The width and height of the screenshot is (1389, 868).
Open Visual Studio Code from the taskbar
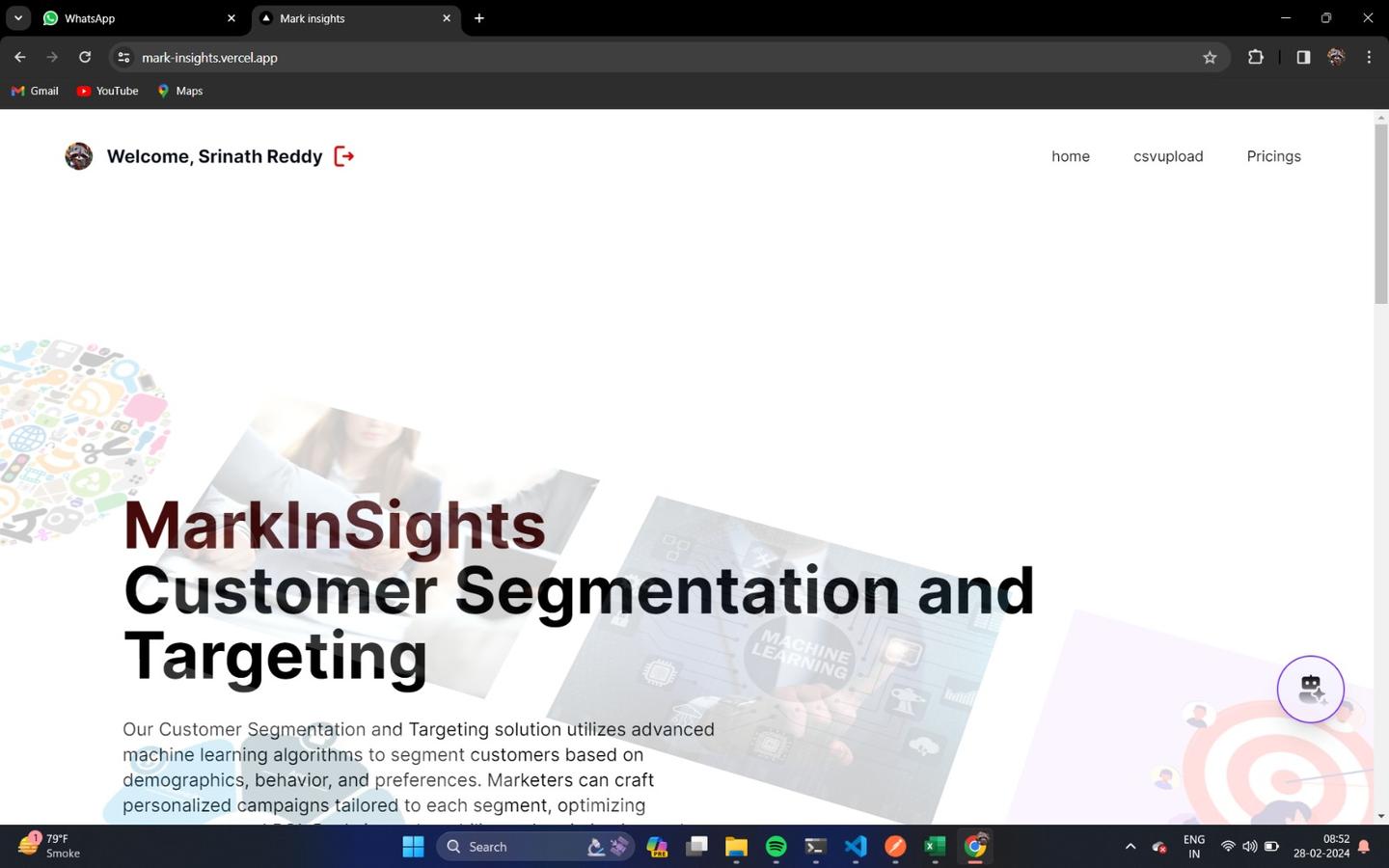856,847
